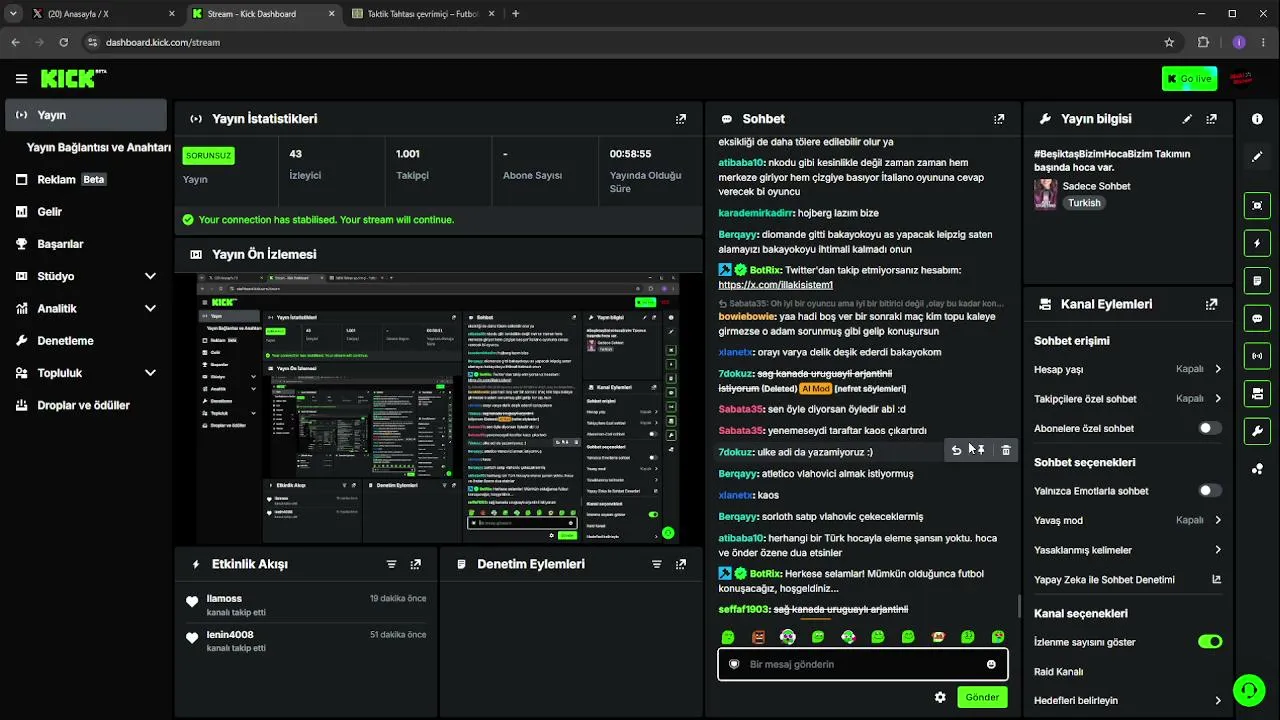Pop out the Kanal Eylemleri panel
1280x720 pixels.
click(x=1212, y=304)
